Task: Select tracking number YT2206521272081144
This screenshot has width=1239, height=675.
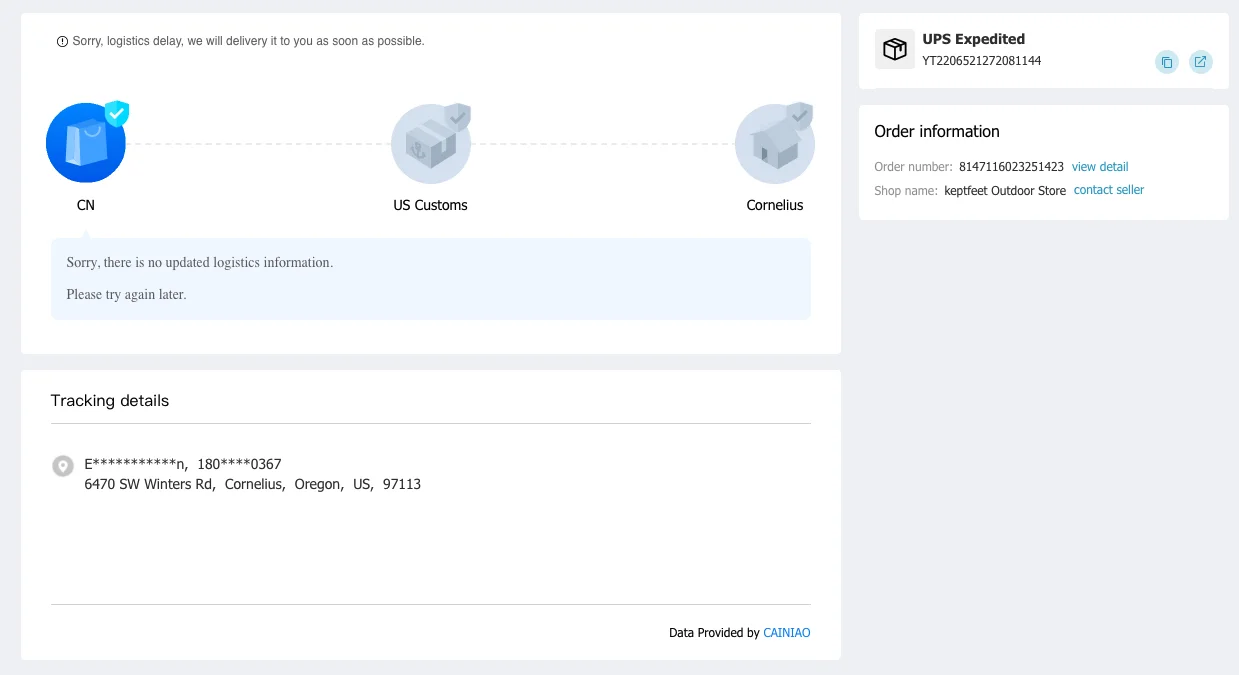Action: tap(981, 61)
